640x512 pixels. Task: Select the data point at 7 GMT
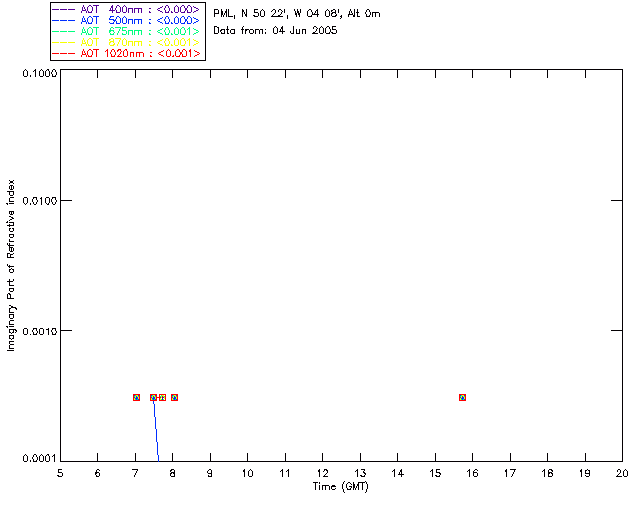[136, 397]
